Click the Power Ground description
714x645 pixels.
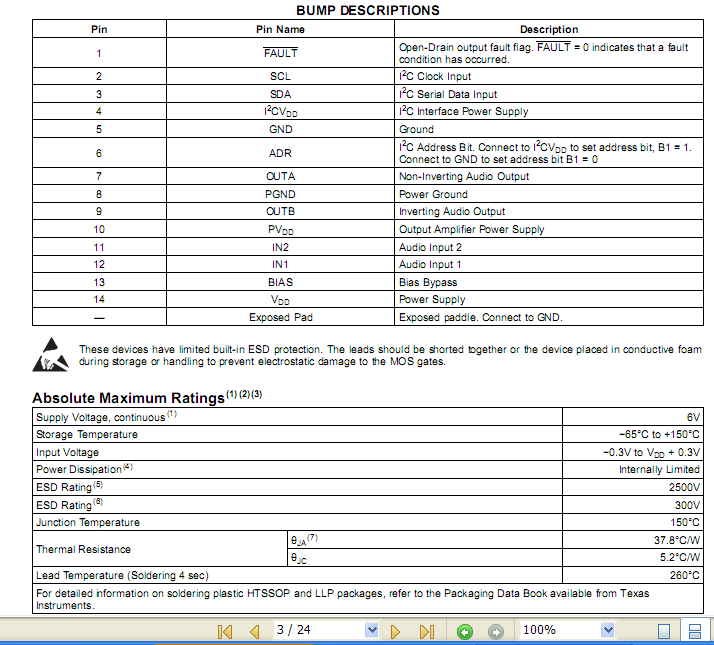click(433, 194)
